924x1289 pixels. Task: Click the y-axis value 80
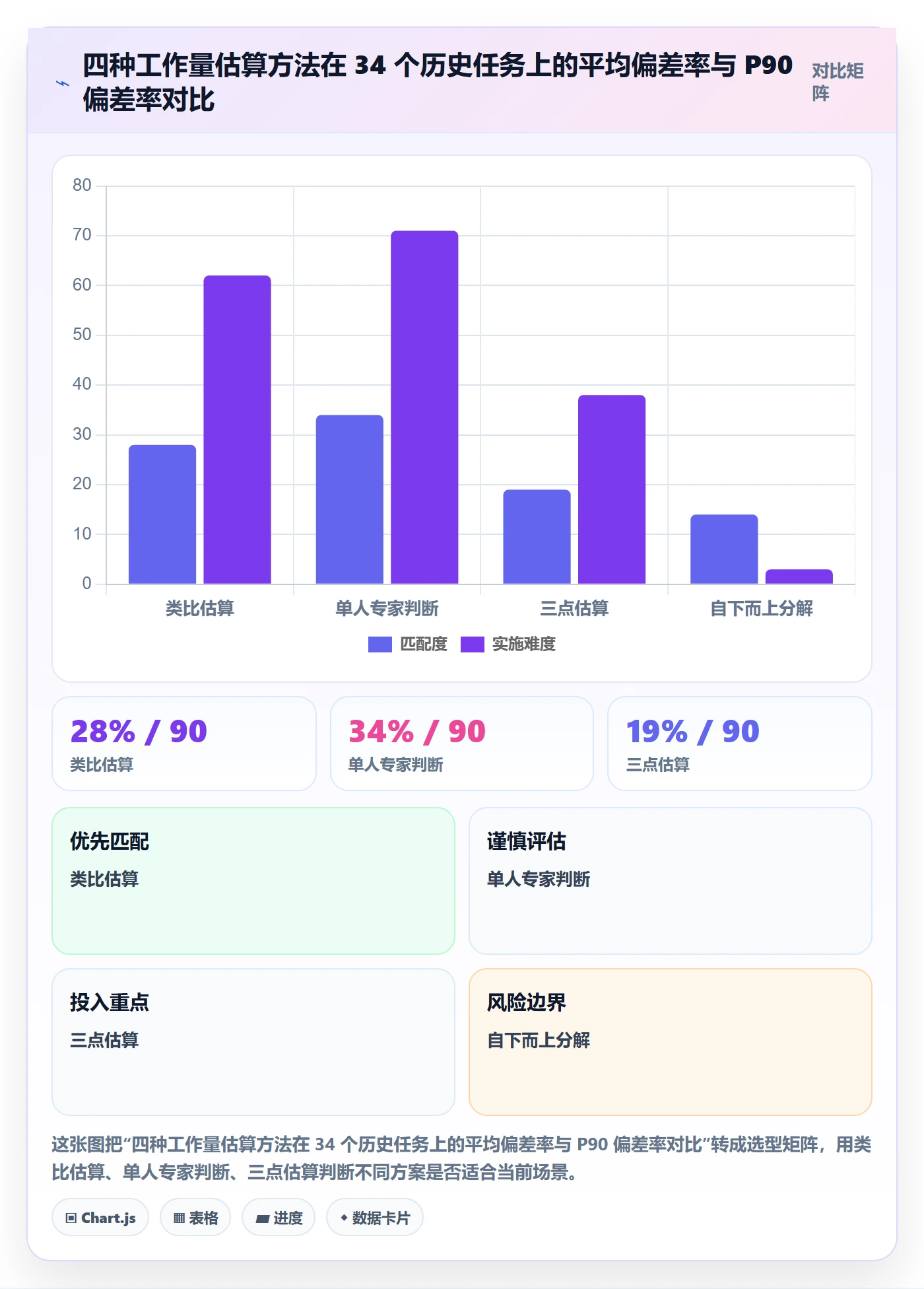82,185
